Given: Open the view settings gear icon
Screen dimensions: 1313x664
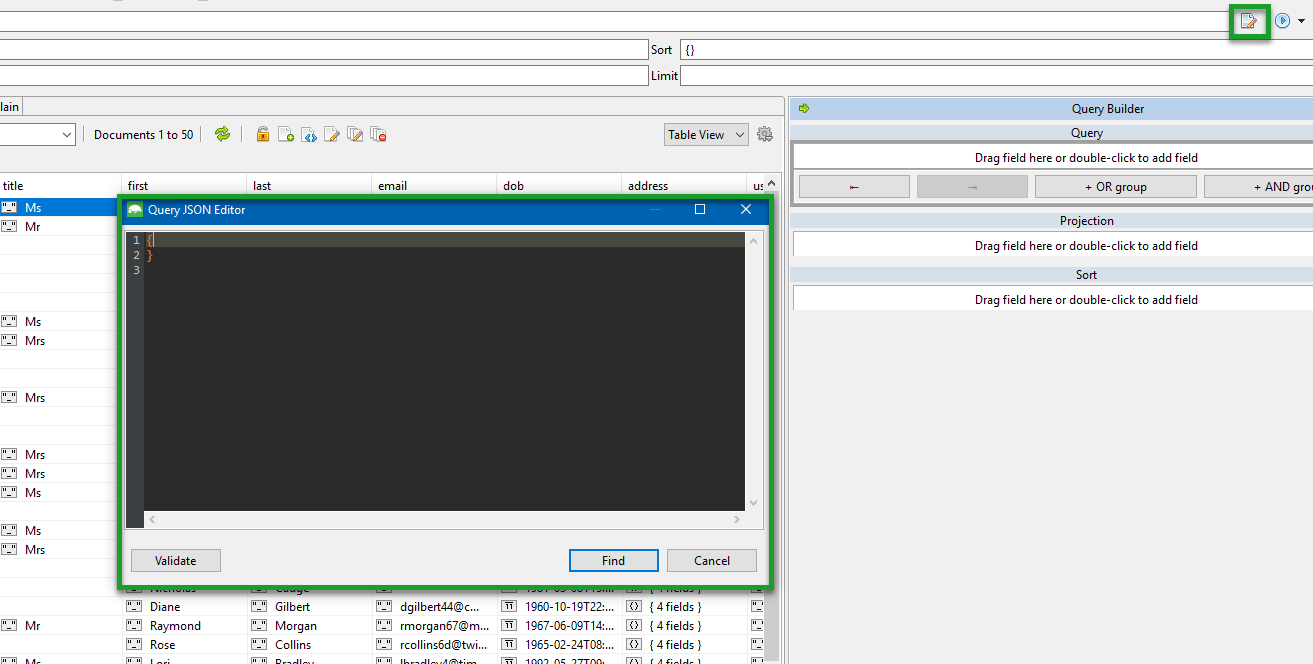Looking at the screenshot, I should coord(764,133).
